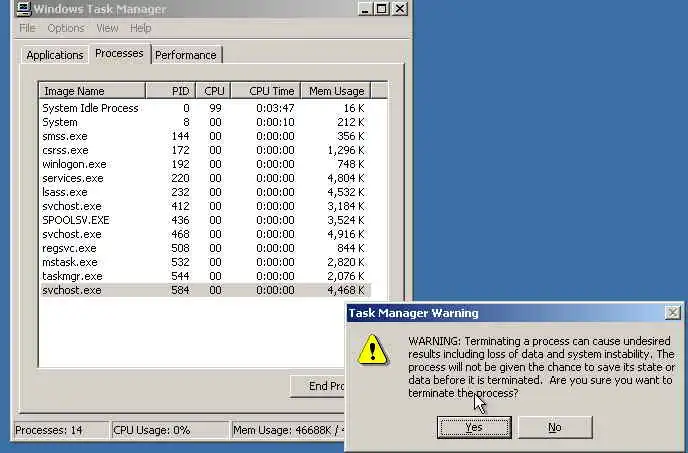Select svchost.exe with PID 412
Screen dimensions: 688x453
pyautogui.click(x=205, y=206)
